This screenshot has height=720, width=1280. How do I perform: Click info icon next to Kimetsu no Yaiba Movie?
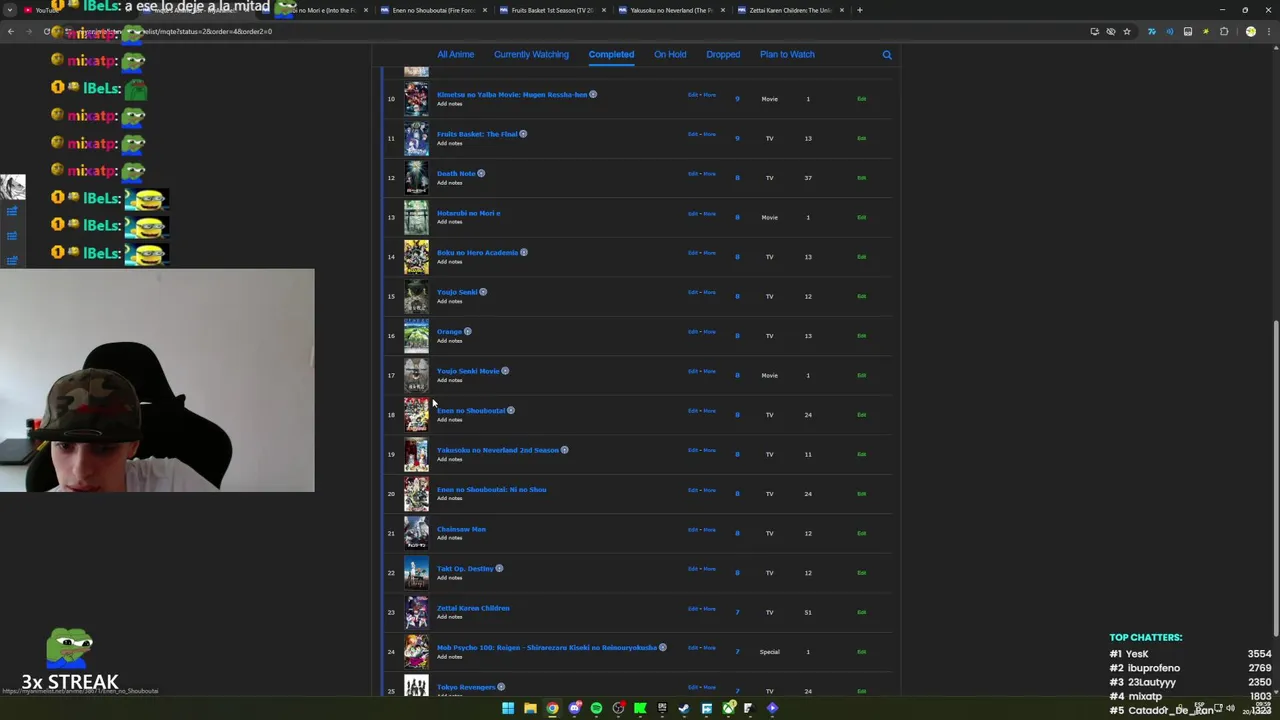pos(593,94)
